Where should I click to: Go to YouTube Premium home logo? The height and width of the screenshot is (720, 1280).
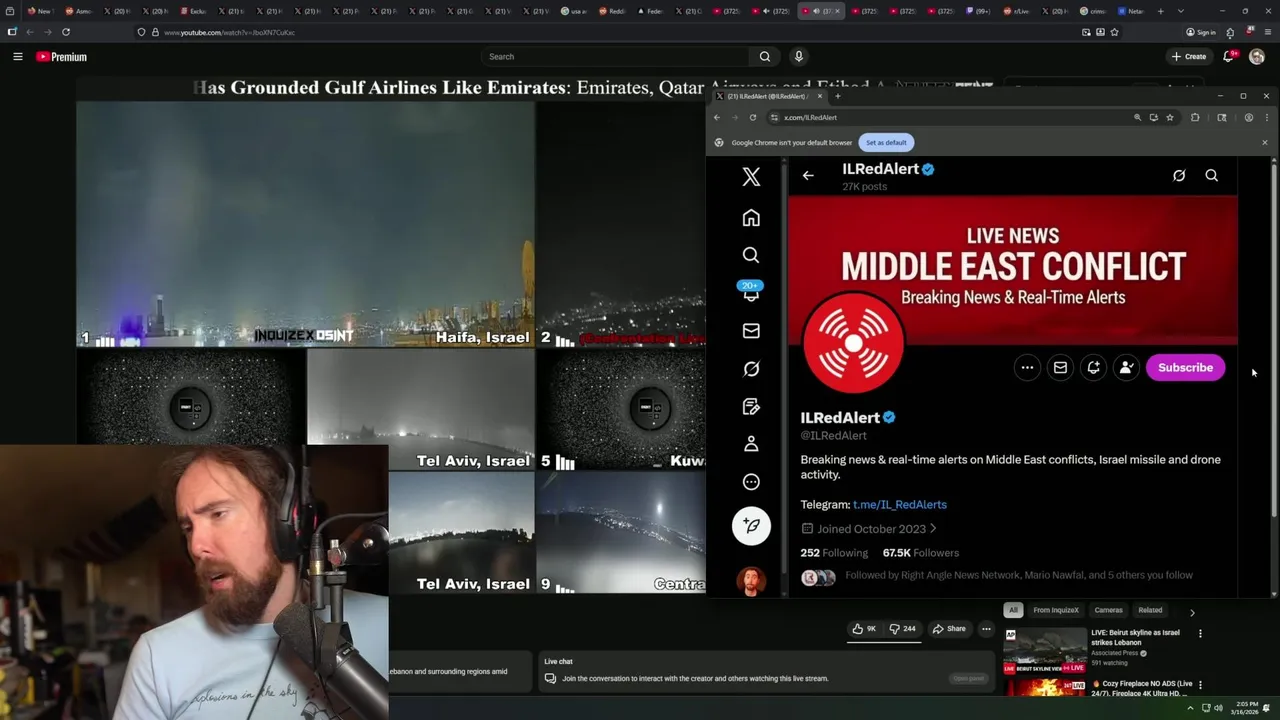62,57
